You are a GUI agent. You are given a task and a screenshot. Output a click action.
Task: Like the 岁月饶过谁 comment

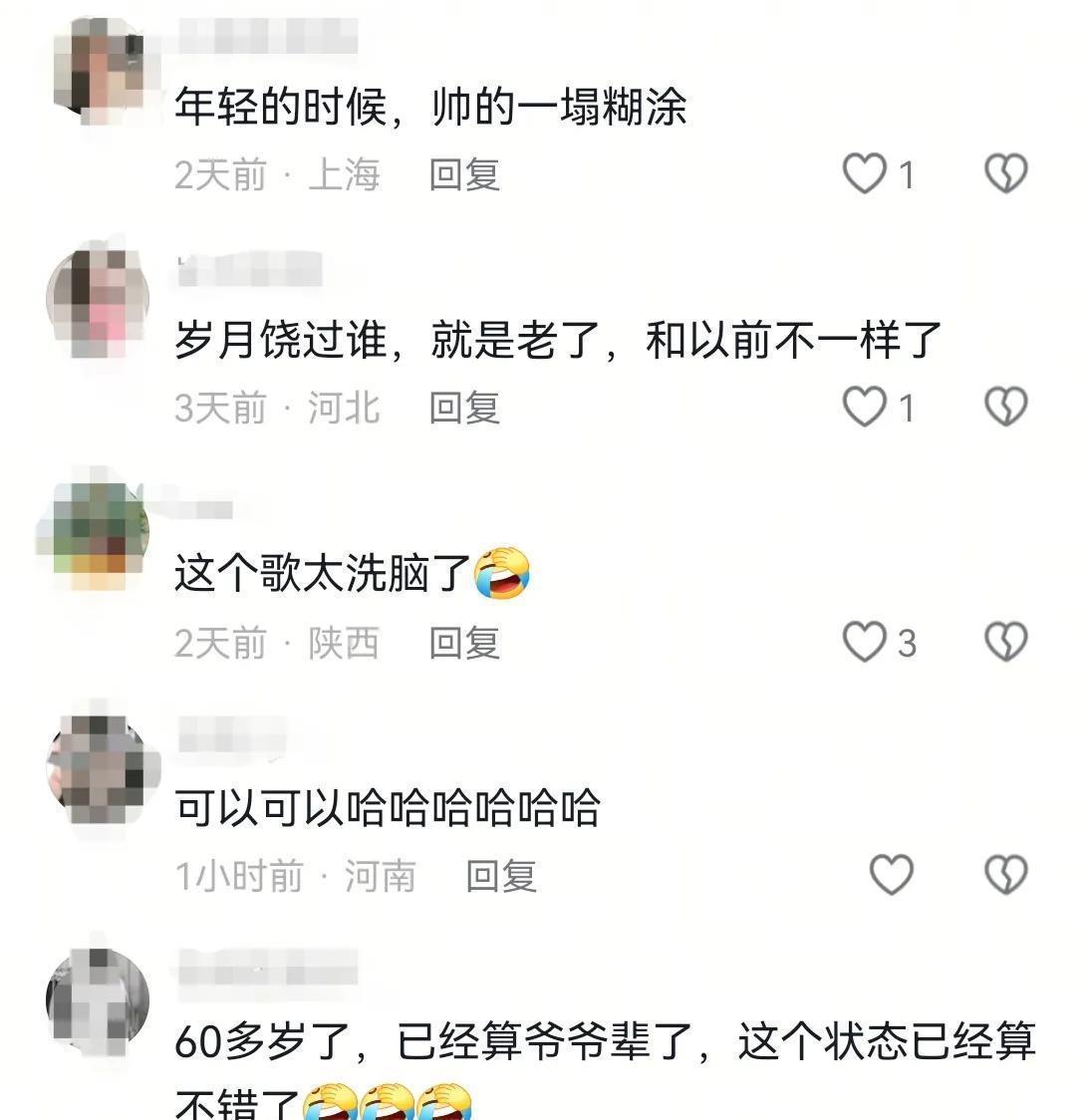click(864, 408)
